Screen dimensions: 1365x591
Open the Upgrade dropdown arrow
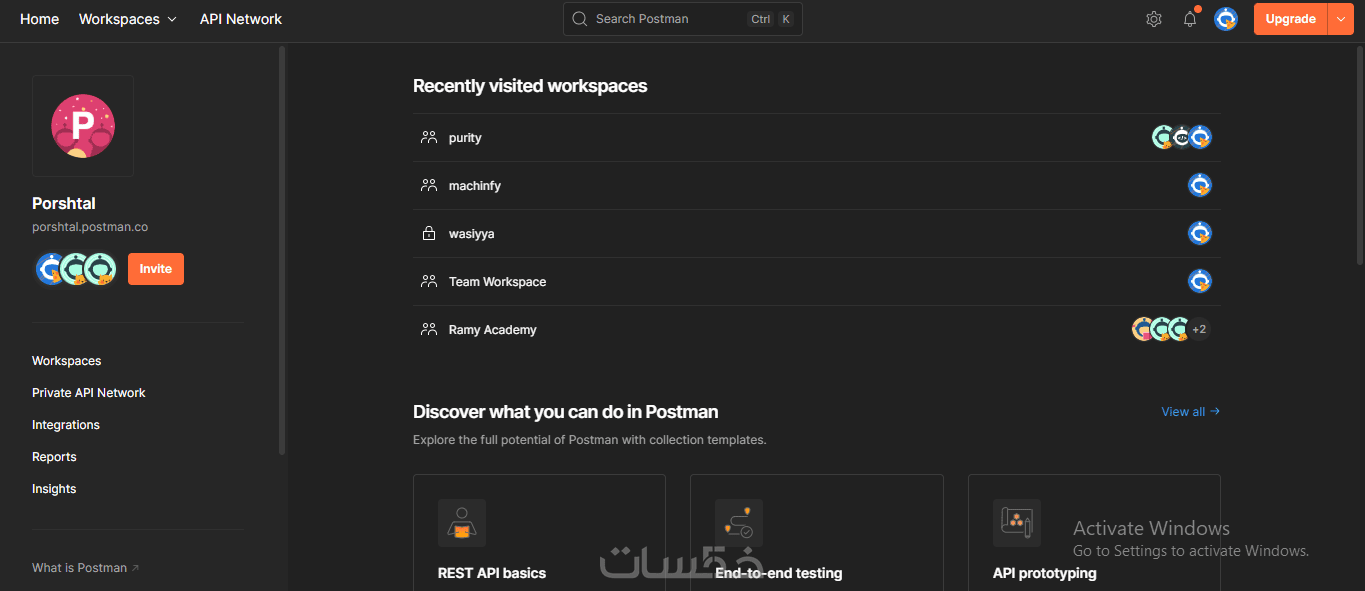[1341, 19]
